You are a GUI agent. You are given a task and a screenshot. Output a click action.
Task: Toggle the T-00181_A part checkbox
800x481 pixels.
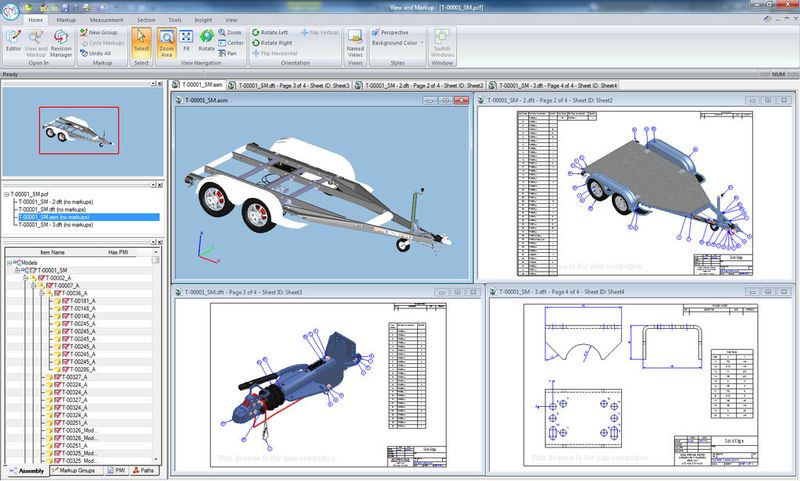(x=65, y=301)
